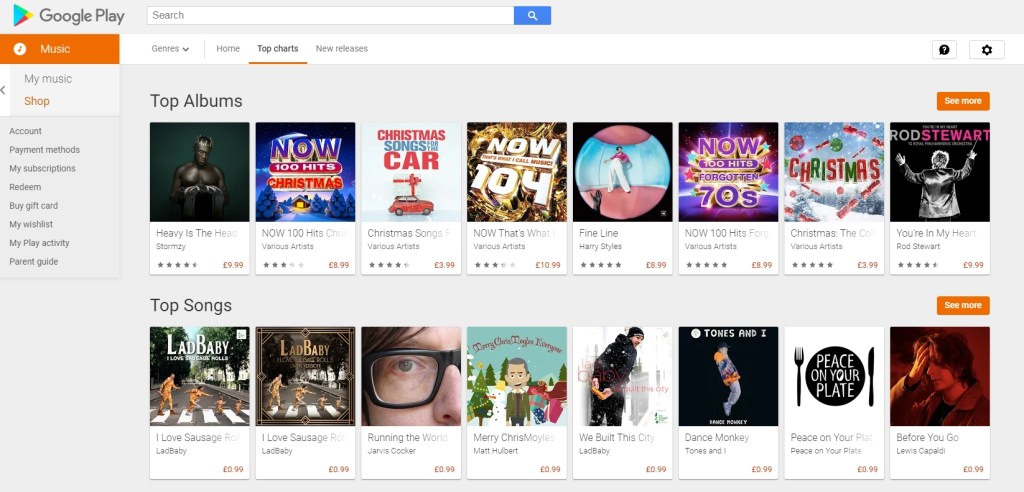The height and width of the screenshot is (492, 1024).
Task: Click the blue search magnifier button
Action: [532, 15]
